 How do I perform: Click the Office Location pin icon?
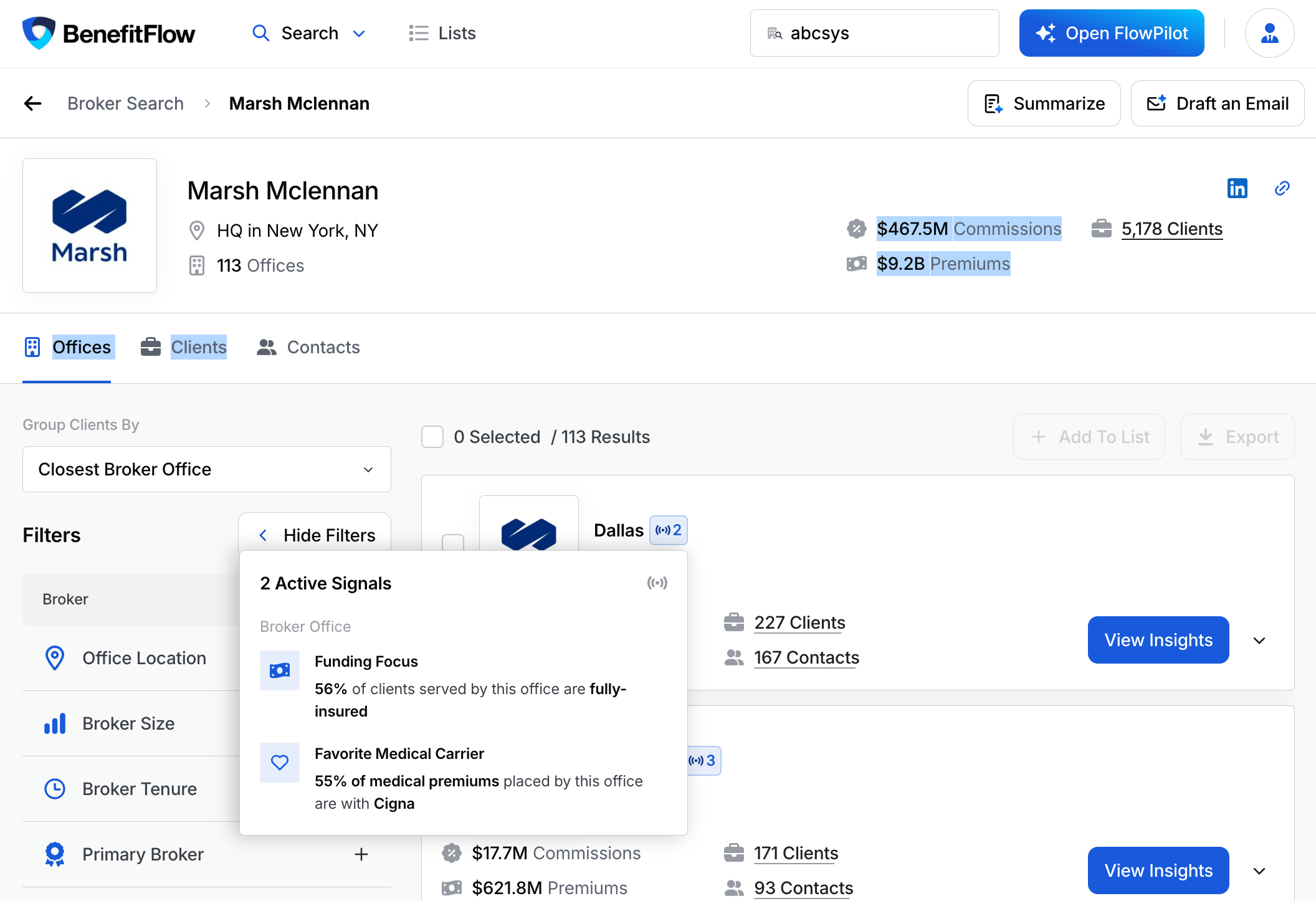coord(55,658)
